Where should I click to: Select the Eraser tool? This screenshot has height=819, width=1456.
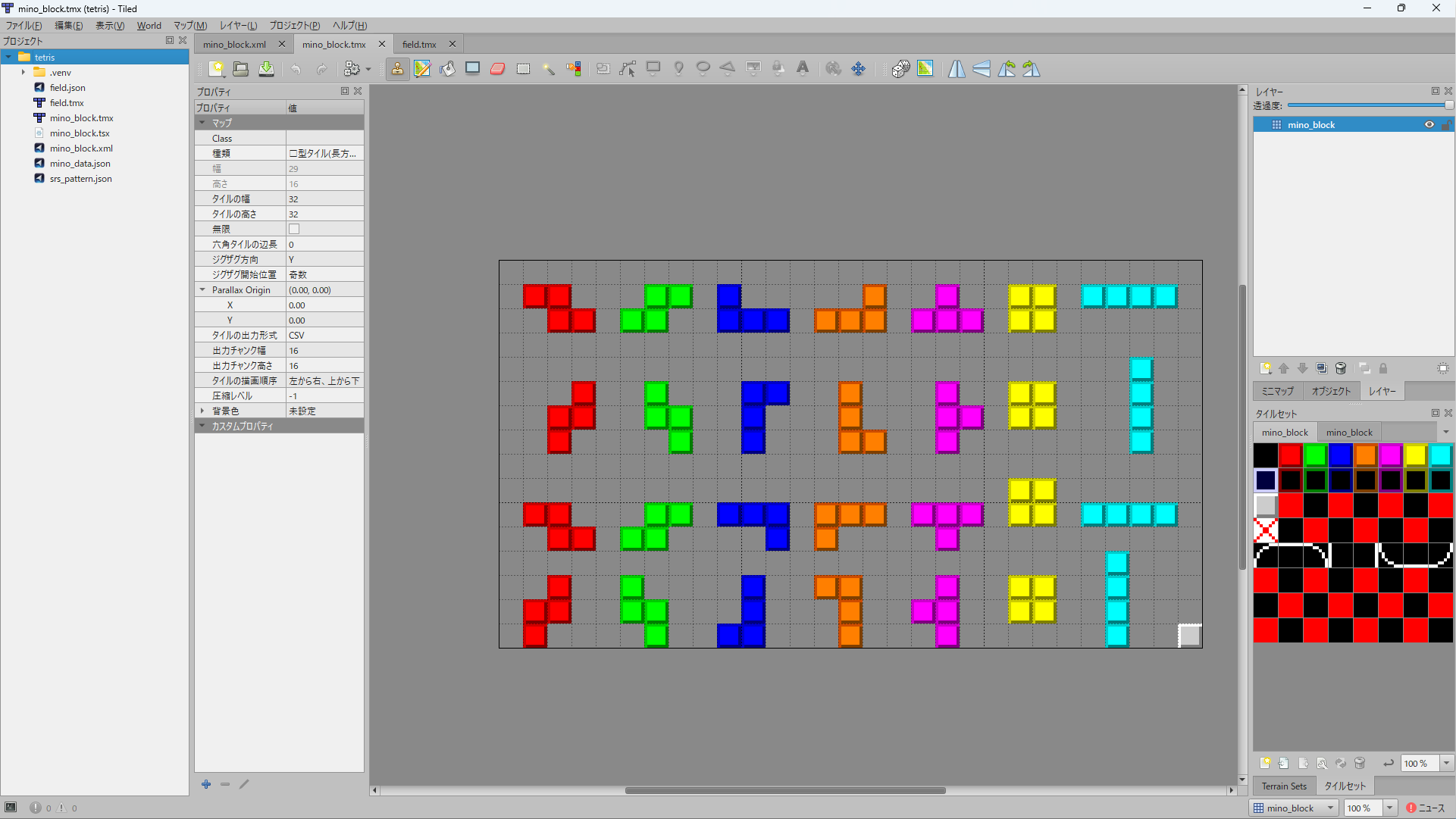(x=498, y=69)
